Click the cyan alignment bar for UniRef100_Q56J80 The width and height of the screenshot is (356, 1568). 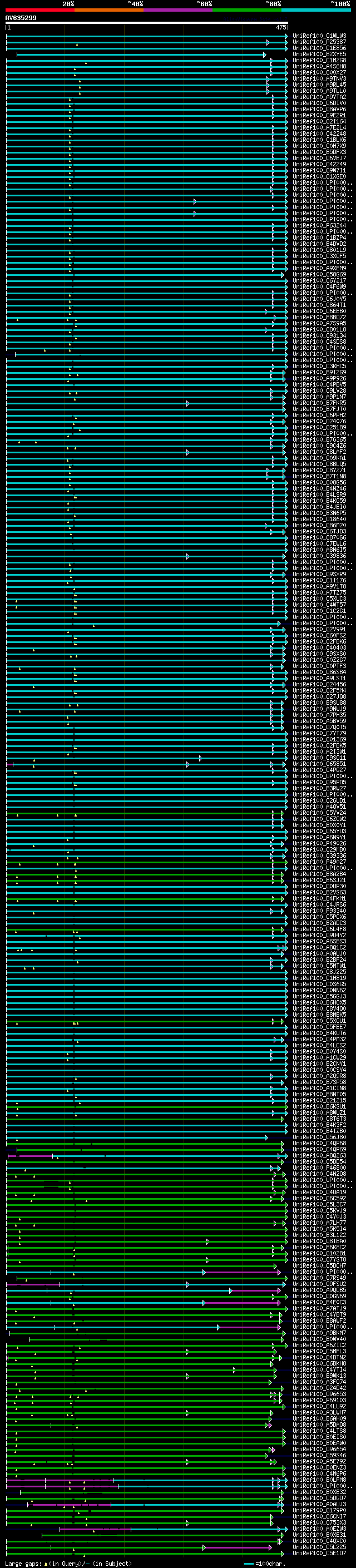[x=137, y=1138]
